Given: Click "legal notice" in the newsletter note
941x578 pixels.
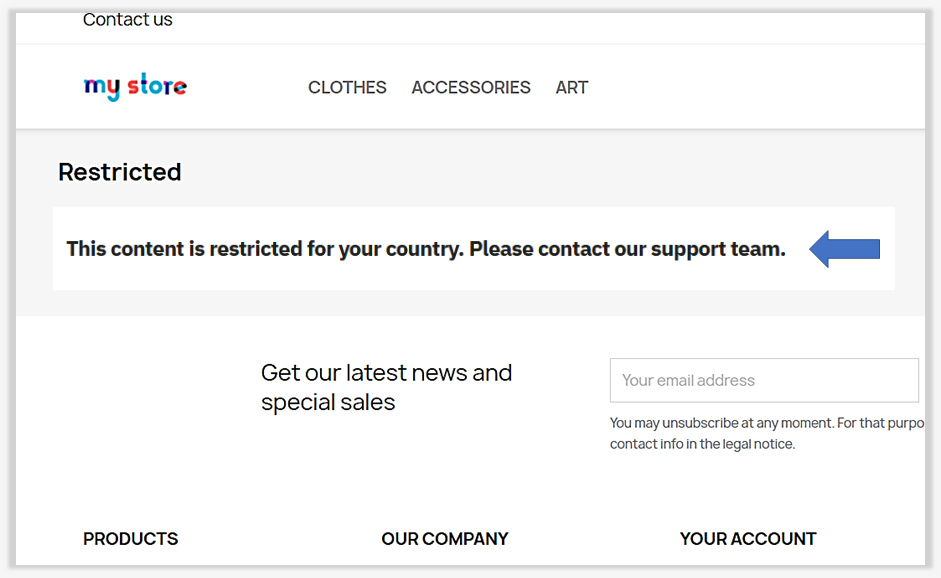Looking at the screenshot, I should point(757,444).
